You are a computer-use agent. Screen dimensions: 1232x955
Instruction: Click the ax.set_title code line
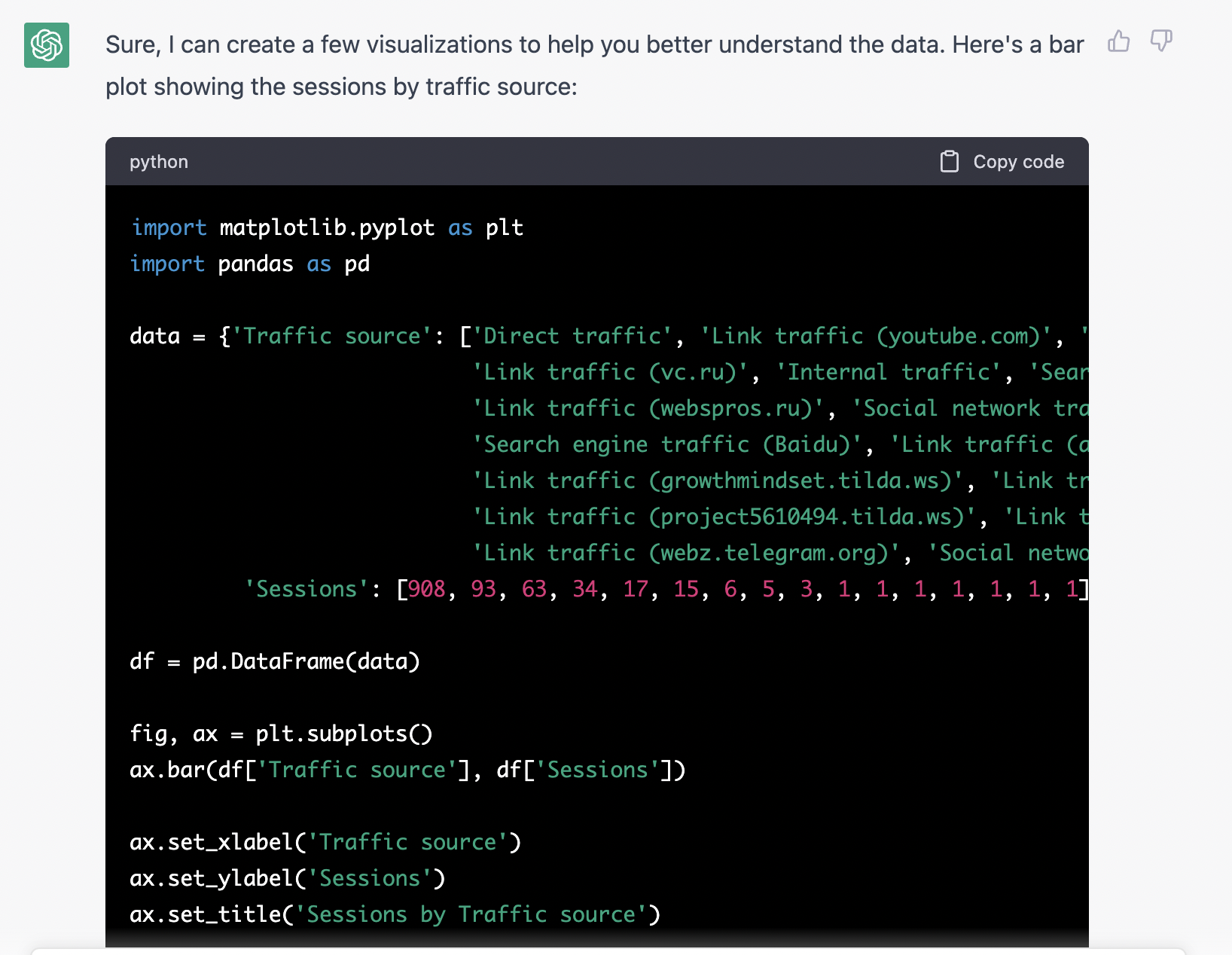coord(395,914)
